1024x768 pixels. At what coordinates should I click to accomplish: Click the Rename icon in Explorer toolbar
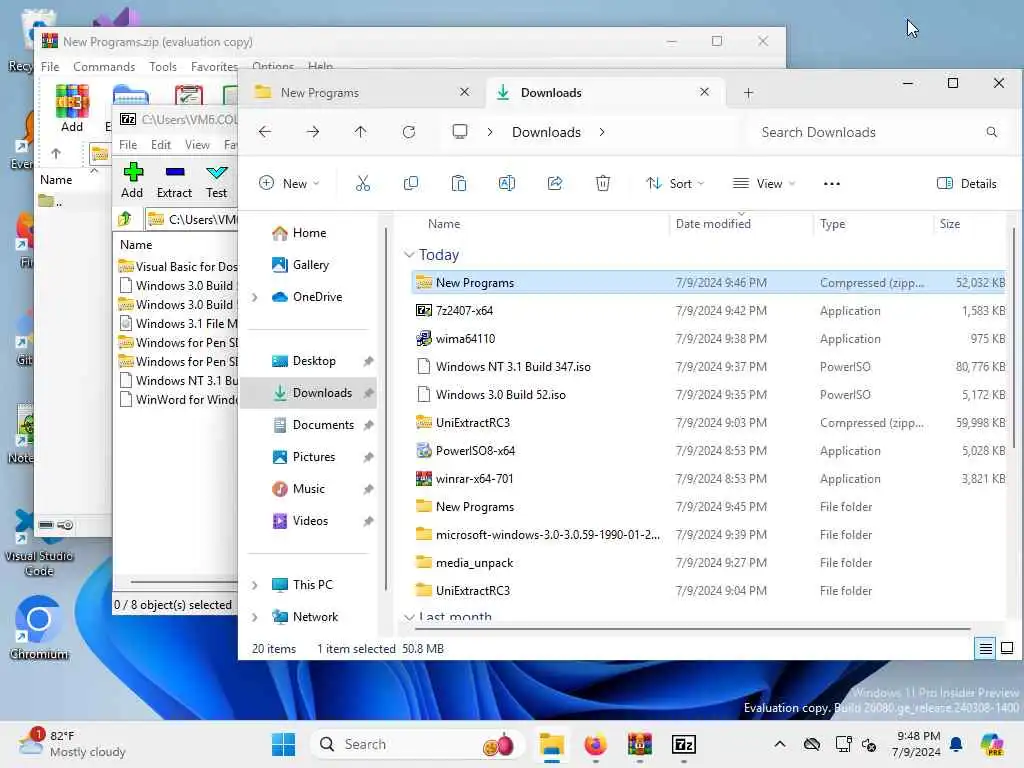coord(507,184)
